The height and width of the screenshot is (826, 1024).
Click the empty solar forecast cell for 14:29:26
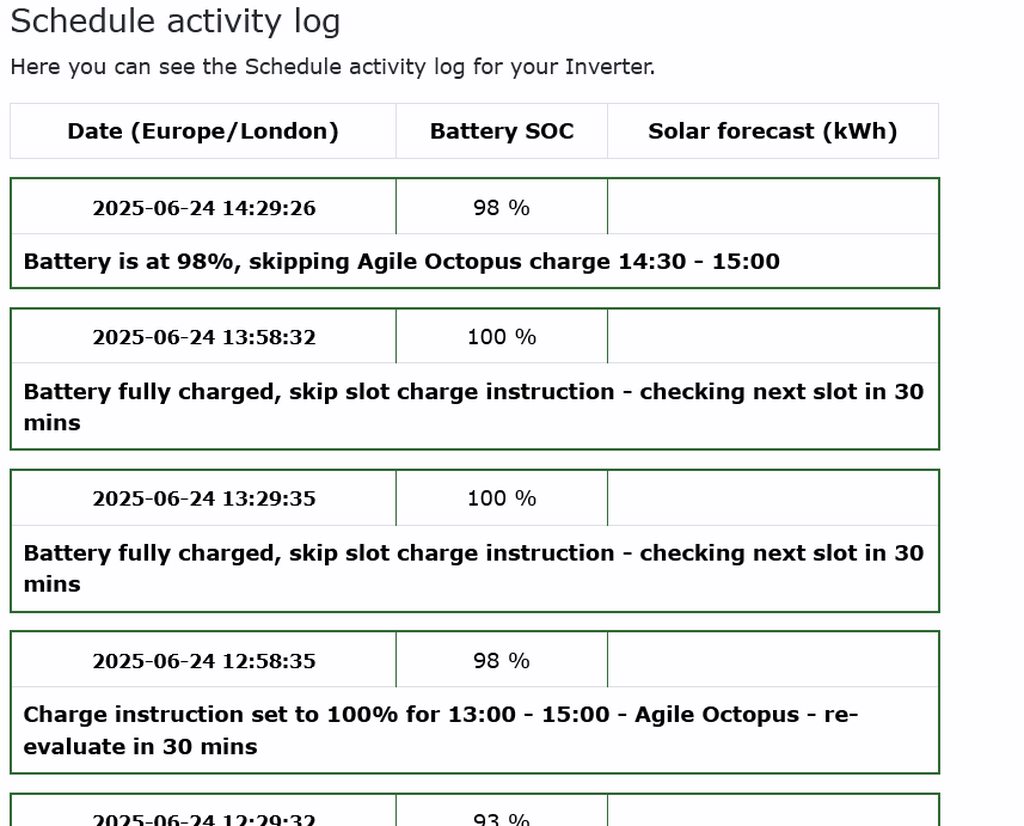coord(772,208)
